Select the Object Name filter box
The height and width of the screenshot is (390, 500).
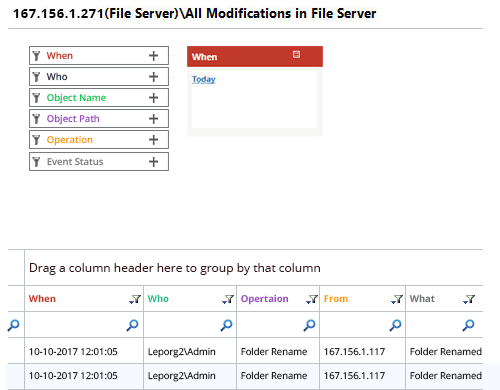point(99,98)
